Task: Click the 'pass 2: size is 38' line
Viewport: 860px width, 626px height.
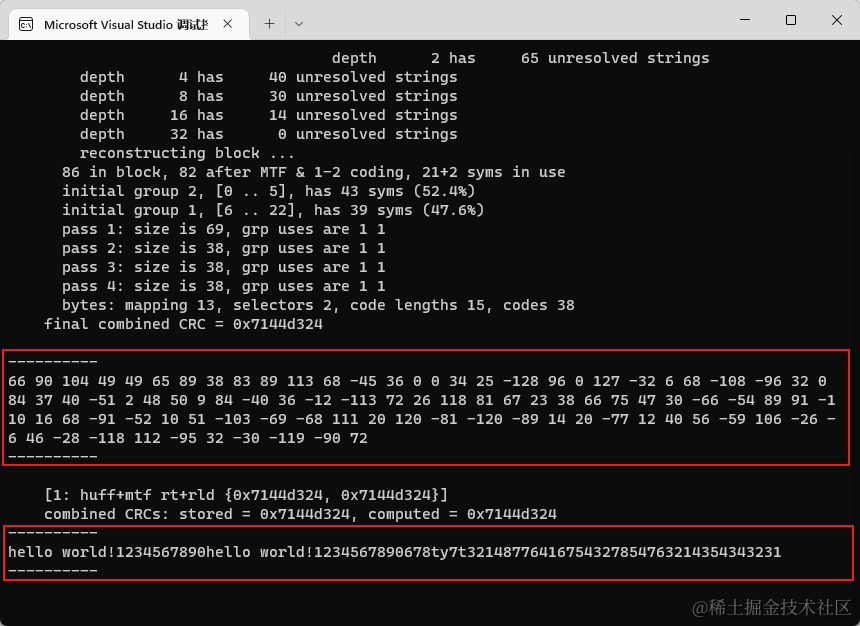Action: coord(223,248)
